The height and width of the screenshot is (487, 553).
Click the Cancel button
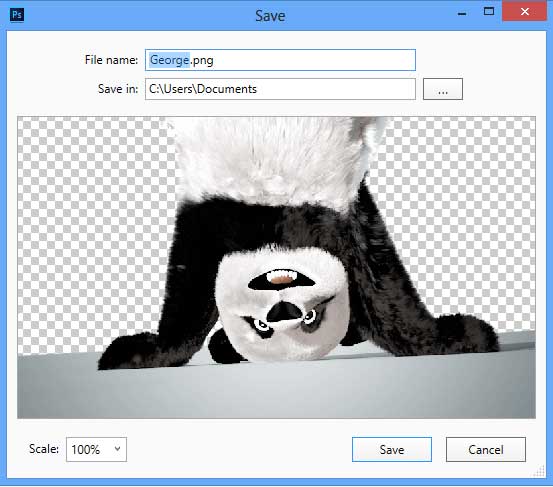point(486,449)
